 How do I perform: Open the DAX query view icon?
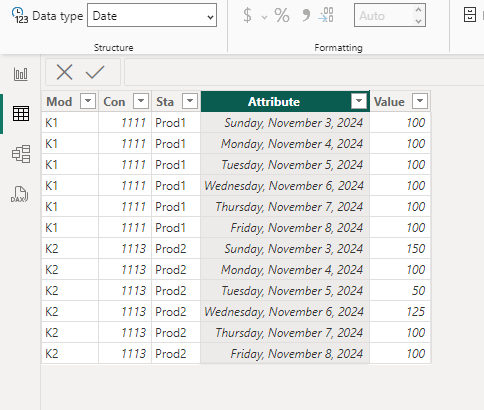point(20,194)
